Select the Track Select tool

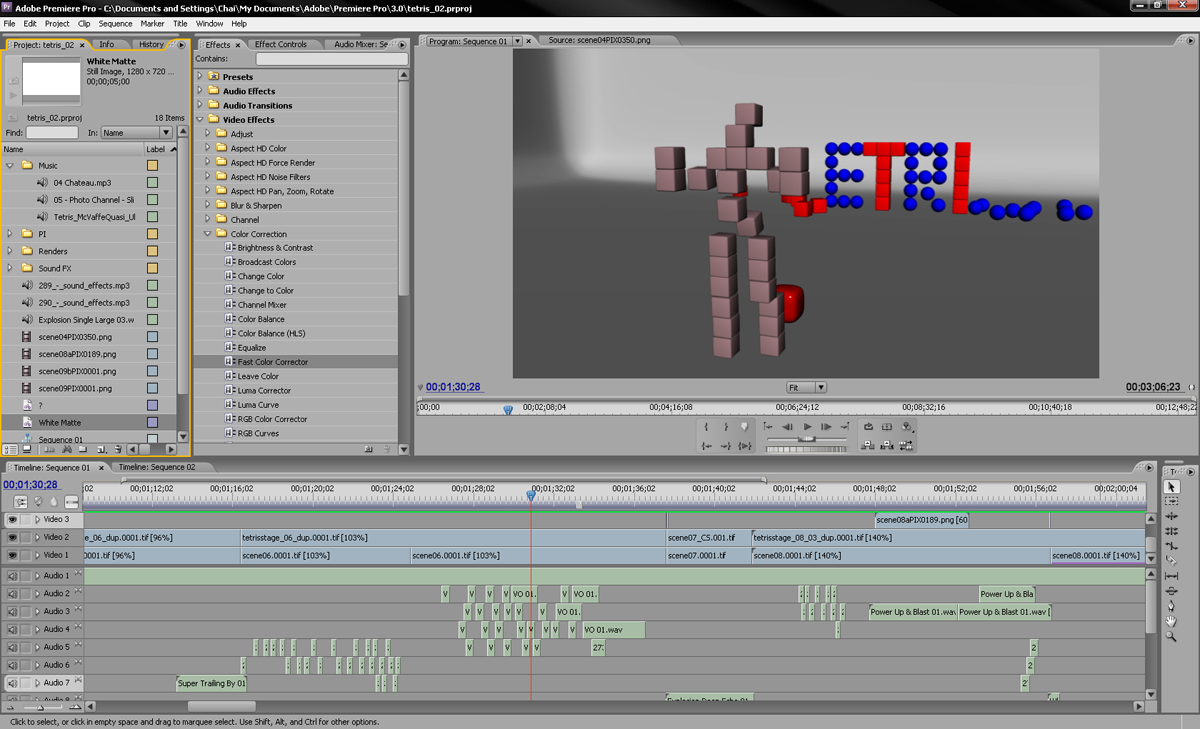coord(1172,501)
